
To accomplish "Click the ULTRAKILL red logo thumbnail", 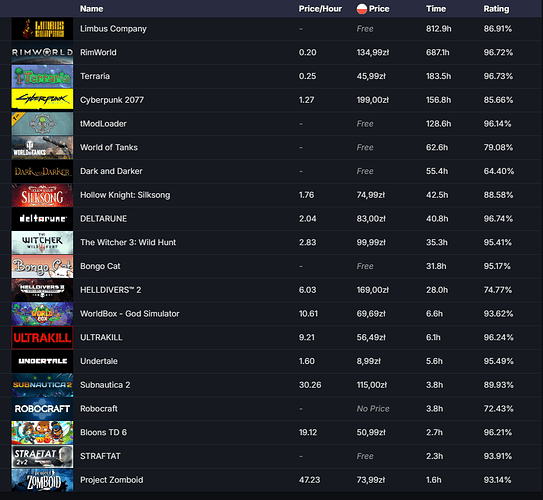I will [x=42, y=338].
